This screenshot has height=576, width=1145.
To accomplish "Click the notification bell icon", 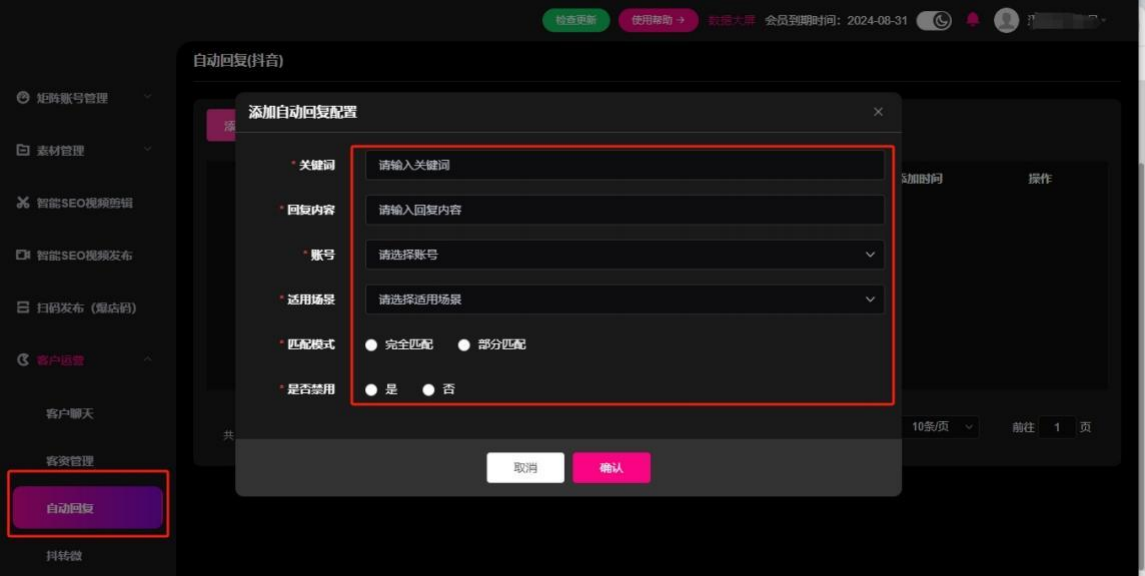I will pyautogui.click(x=972, y=20).
